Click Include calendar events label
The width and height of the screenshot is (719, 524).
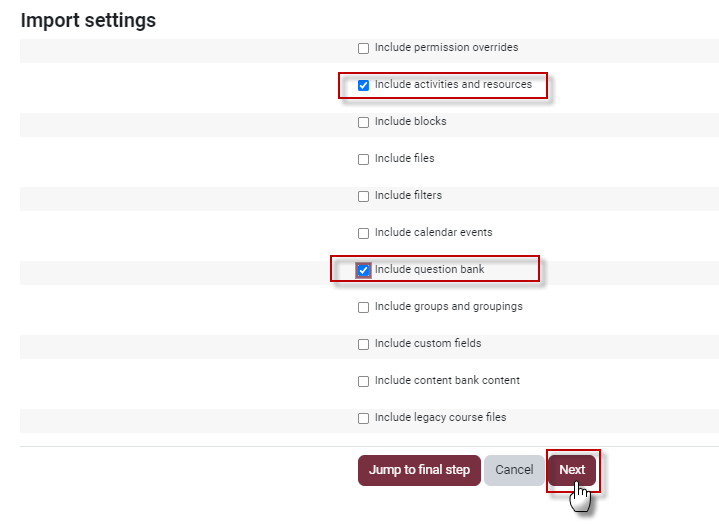point(433,232)
